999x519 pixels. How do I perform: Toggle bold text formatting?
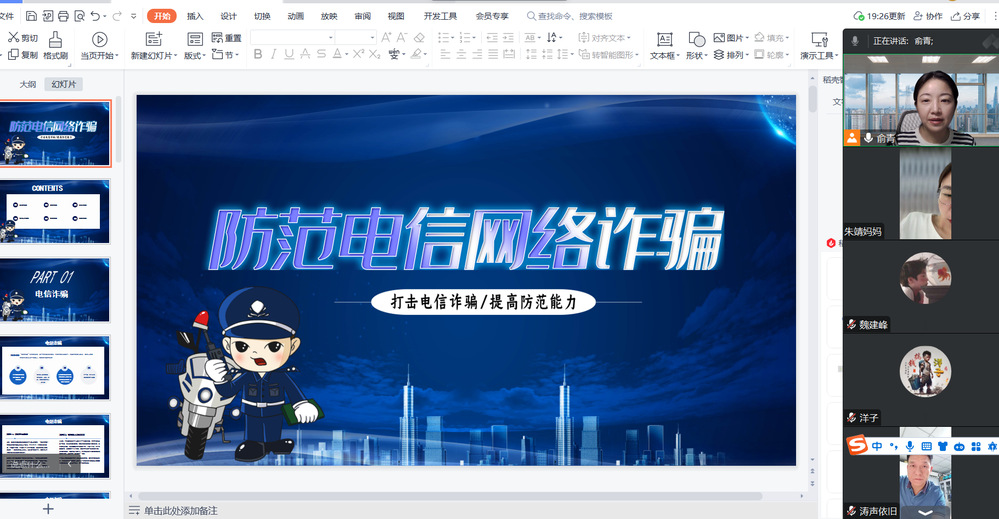(x=258, y=55)
